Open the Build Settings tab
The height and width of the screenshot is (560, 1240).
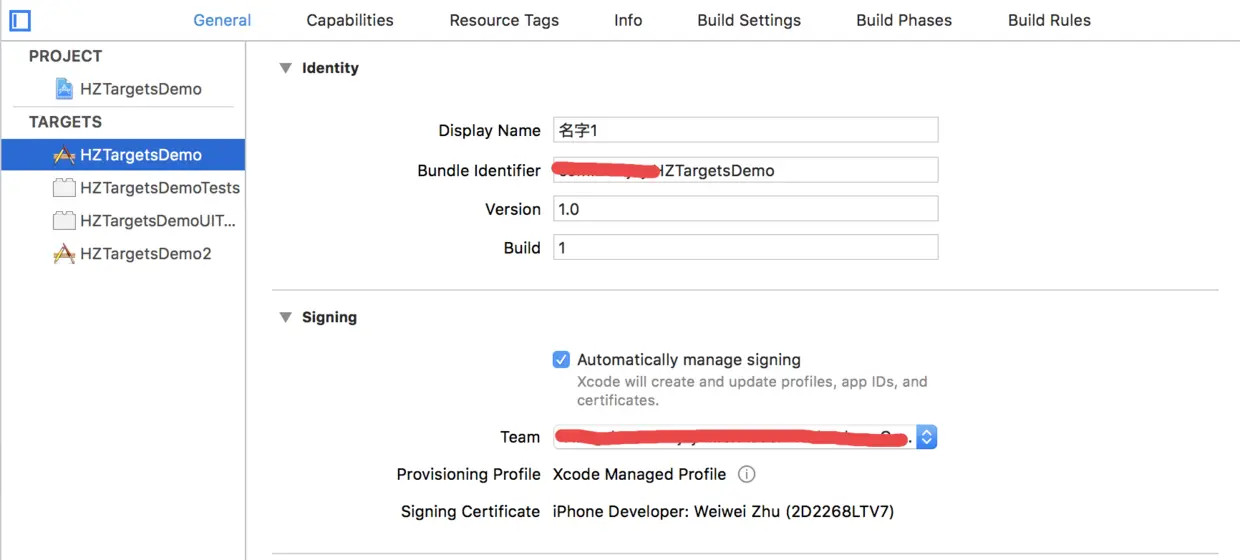(x=749, y=20)
